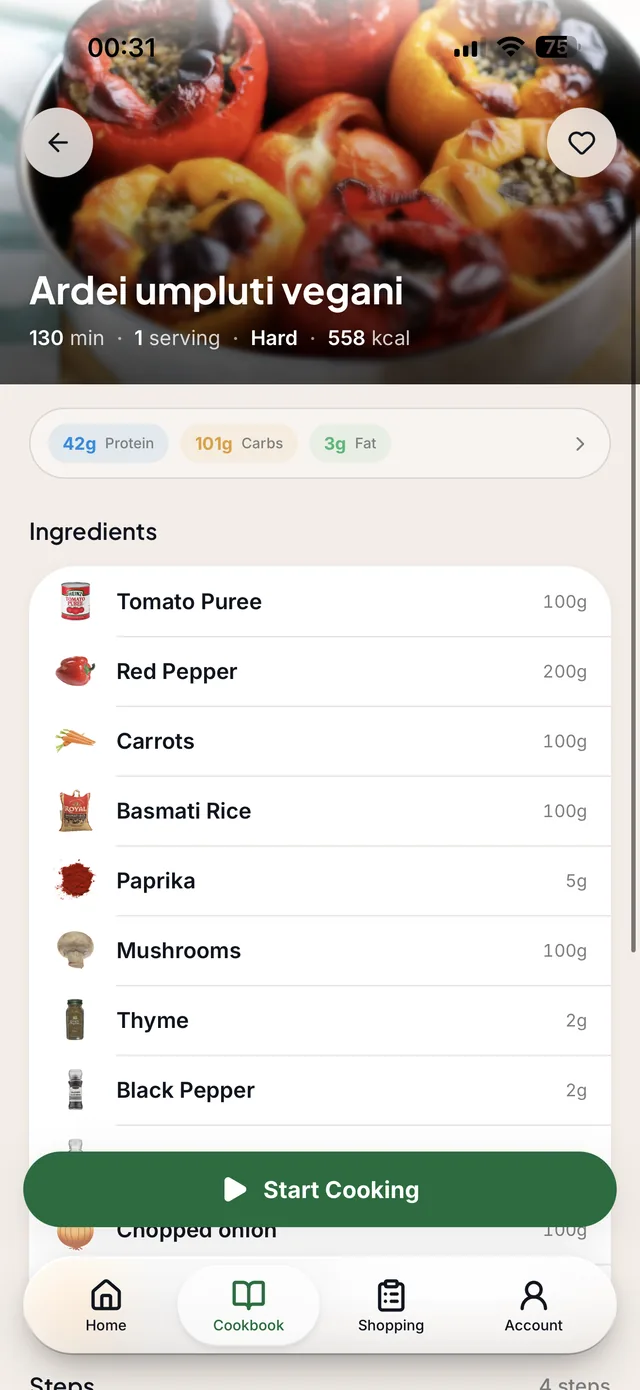The height and width of the screenshot is (1390, 640).
Task: Open the Account tab
Action: 534,1306
